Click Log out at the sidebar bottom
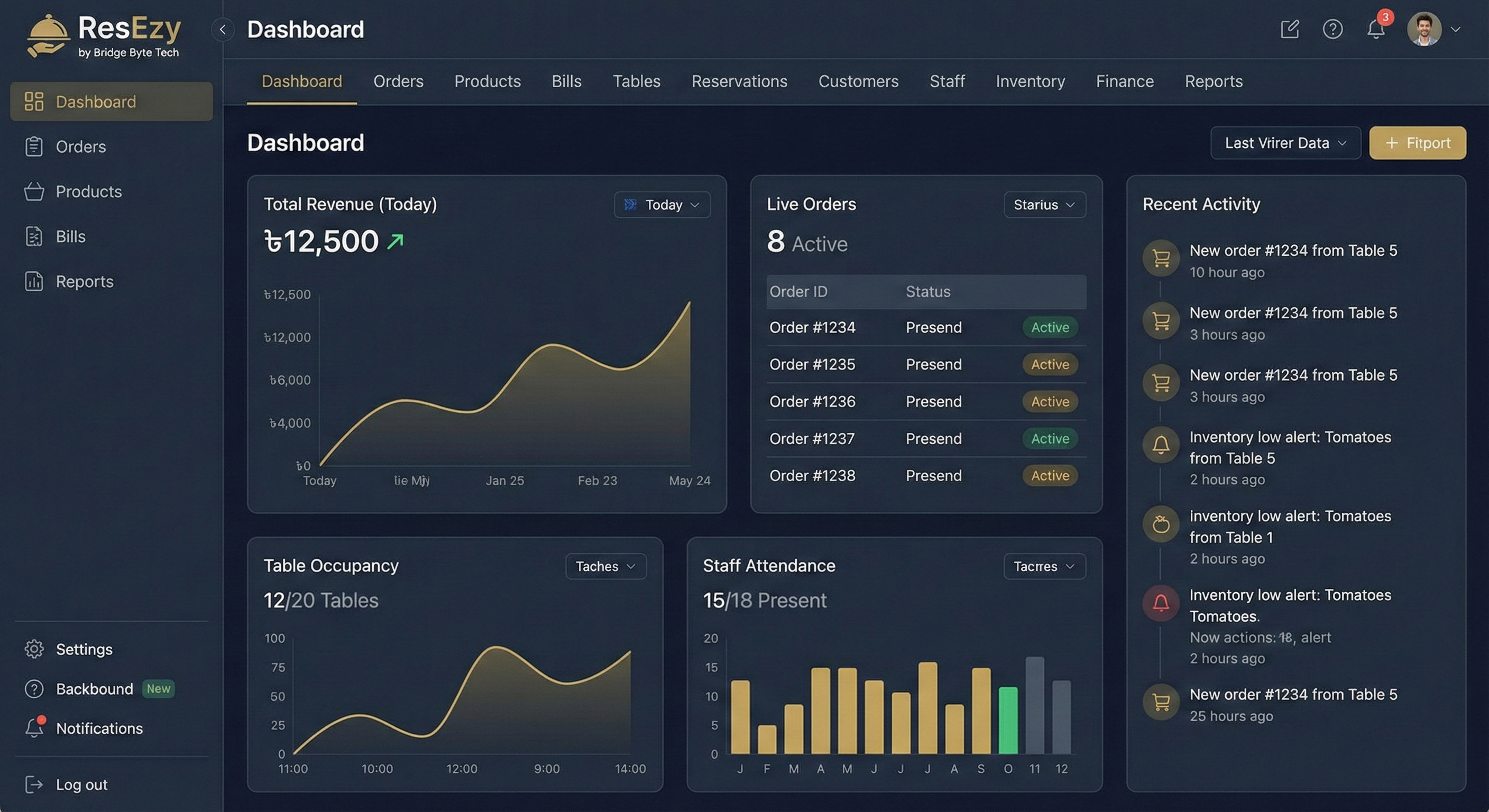 tap(81, 785)
